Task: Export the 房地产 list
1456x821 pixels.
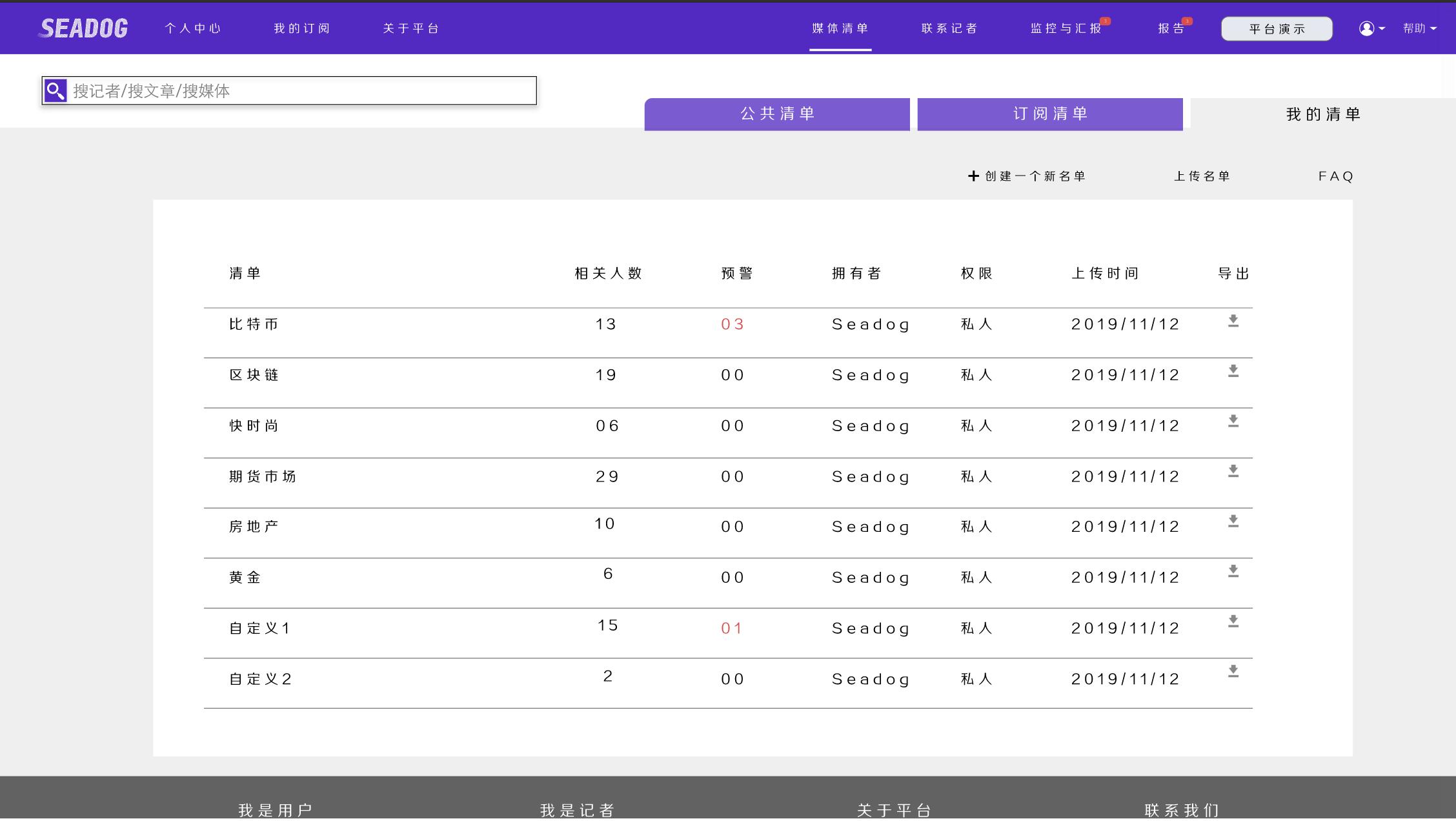Action: pos(1233,522)
